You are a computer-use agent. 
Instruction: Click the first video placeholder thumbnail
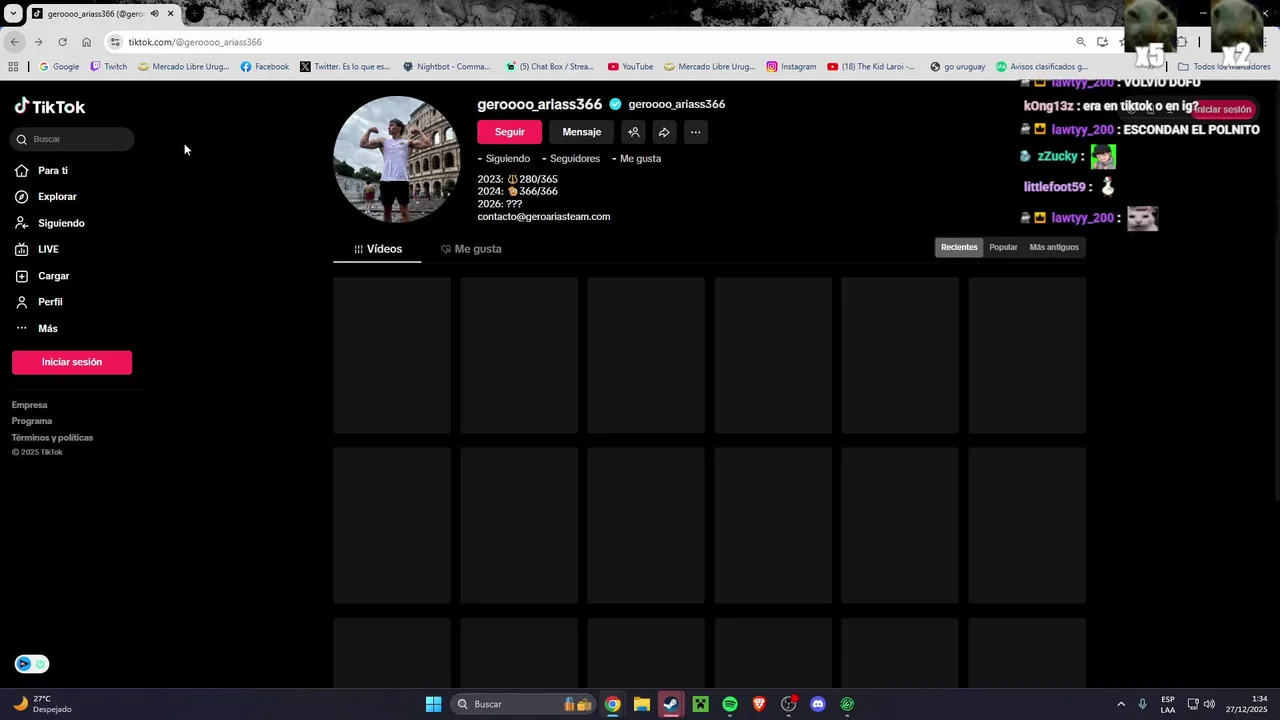click(392, 355)
